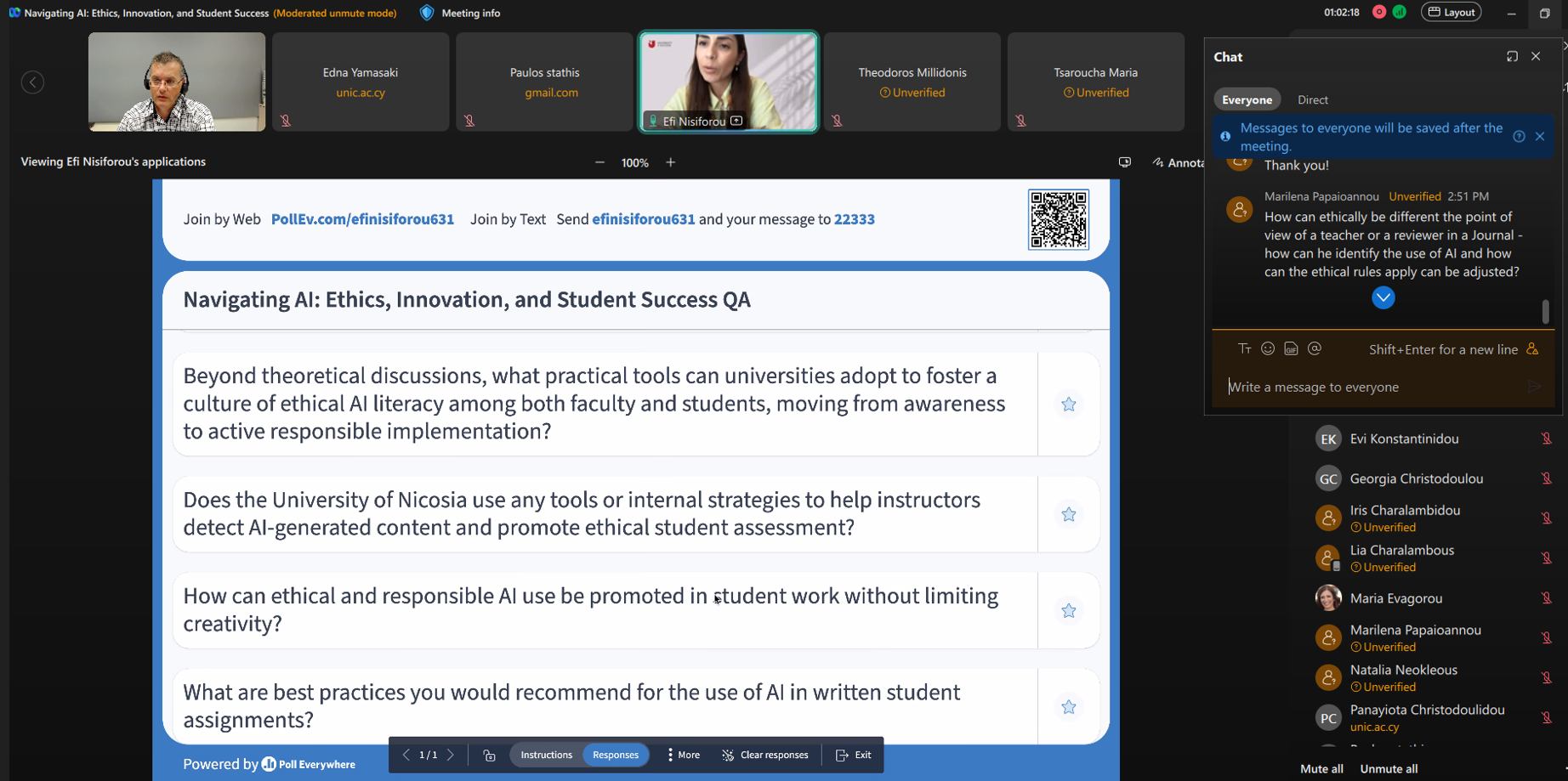Star the University of Nicosia question

tap(1069, 514)
